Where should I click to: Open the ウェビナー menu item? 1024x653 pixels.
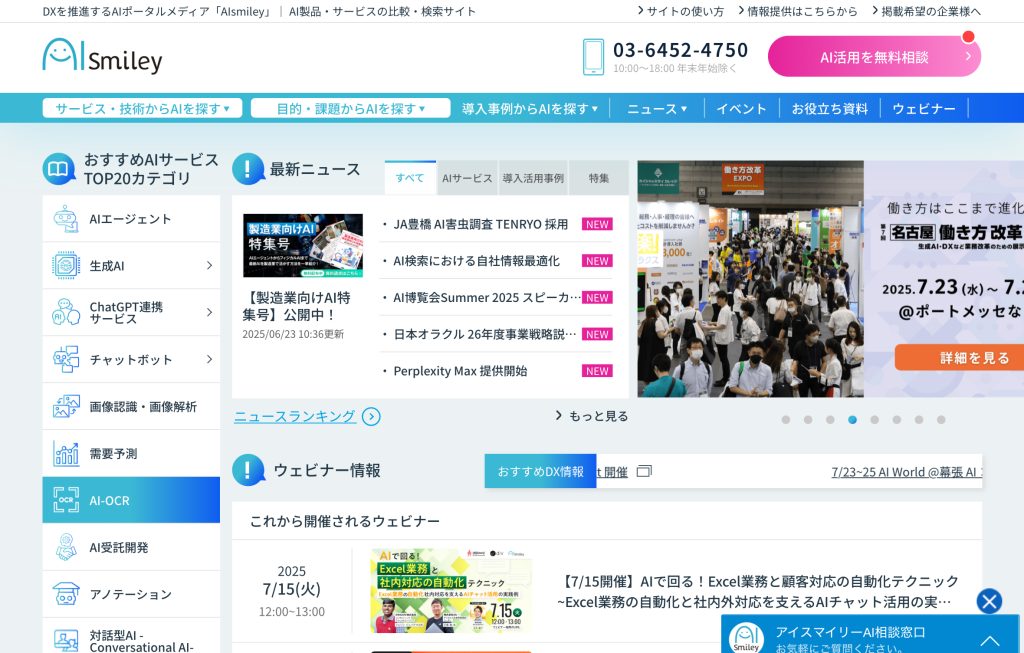click(923, 108)
